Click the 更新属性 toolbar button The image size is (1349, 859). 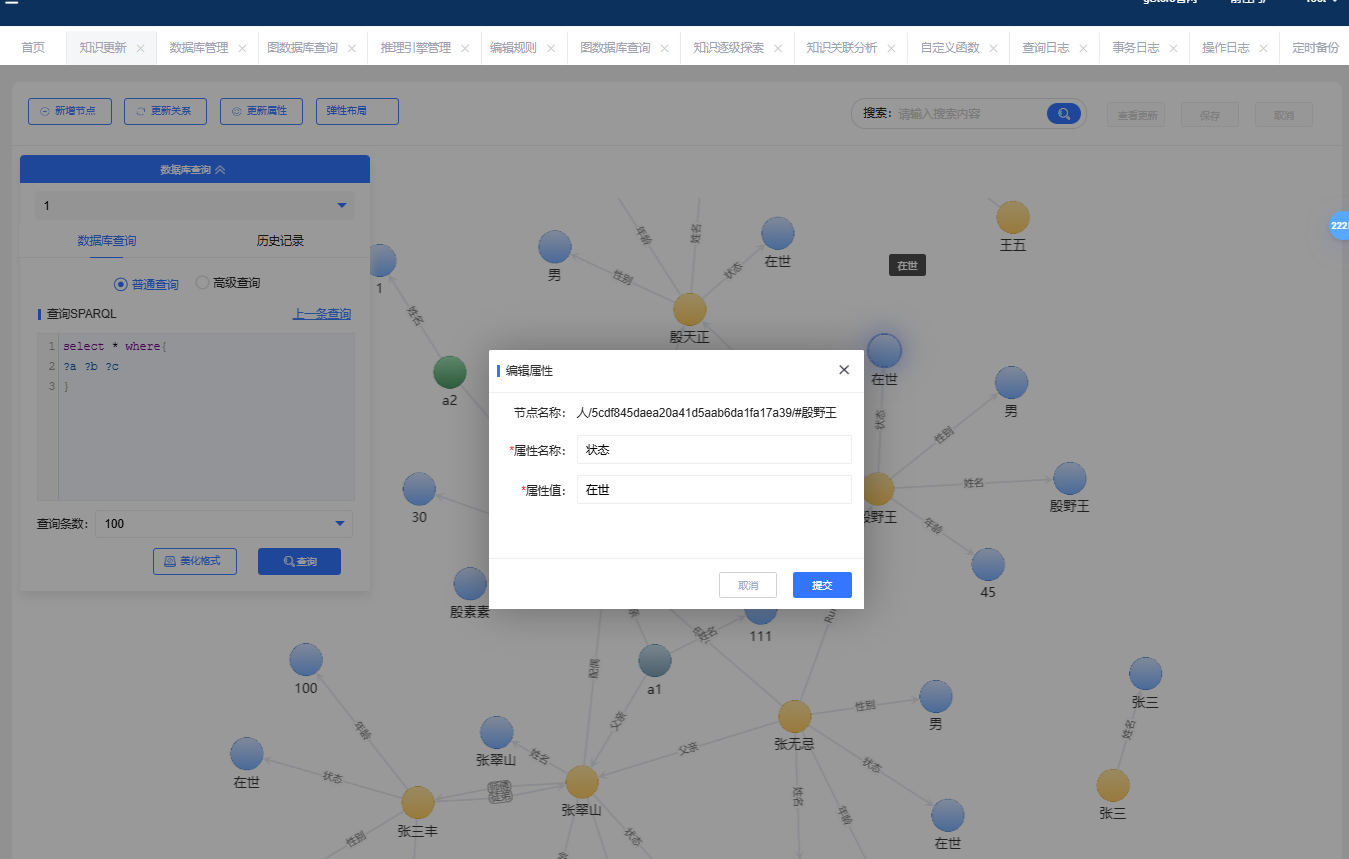[x=260, y=111]
